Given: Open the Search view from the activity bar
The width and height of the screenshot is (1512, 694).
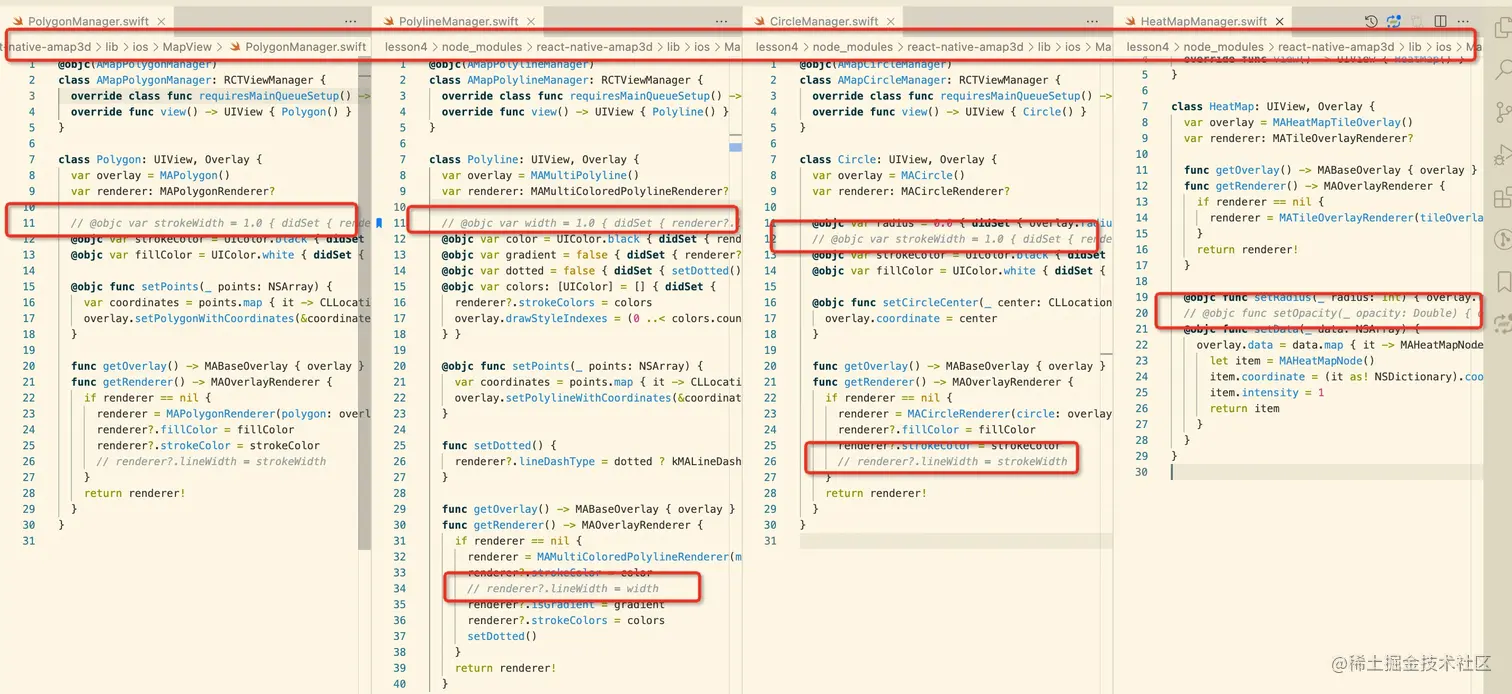Looking at the screenshot, I should click(x=1502, y=69).
